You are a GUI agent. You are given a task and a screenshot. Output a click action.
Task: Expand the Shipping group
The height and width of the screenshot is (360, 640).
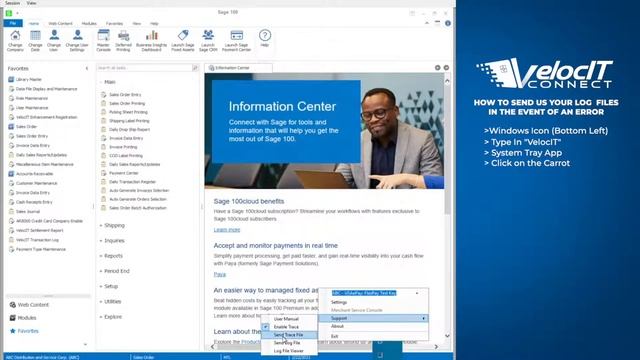101,225
